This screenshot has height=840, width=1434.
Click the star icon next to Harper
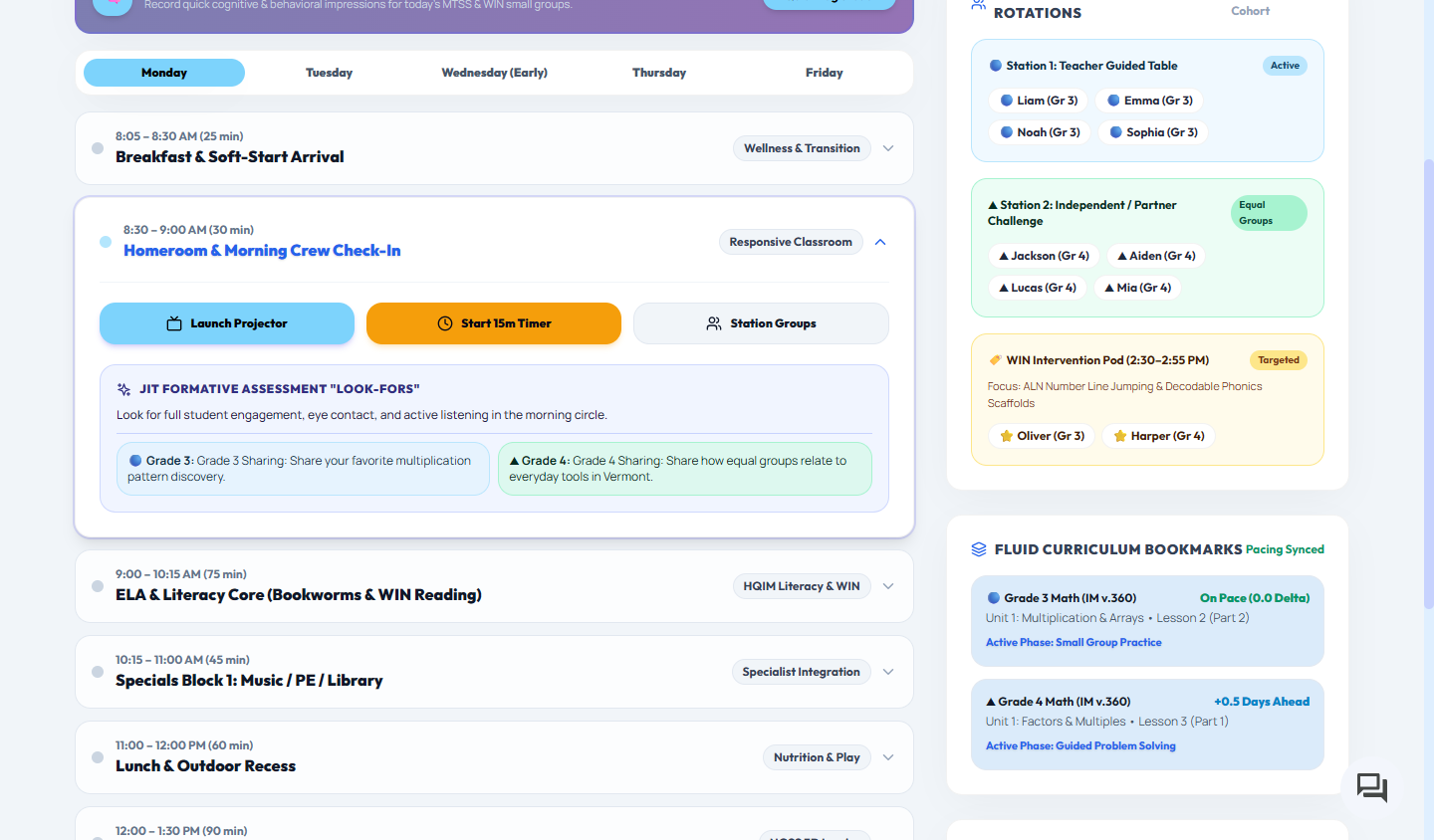coord(1120,436)
